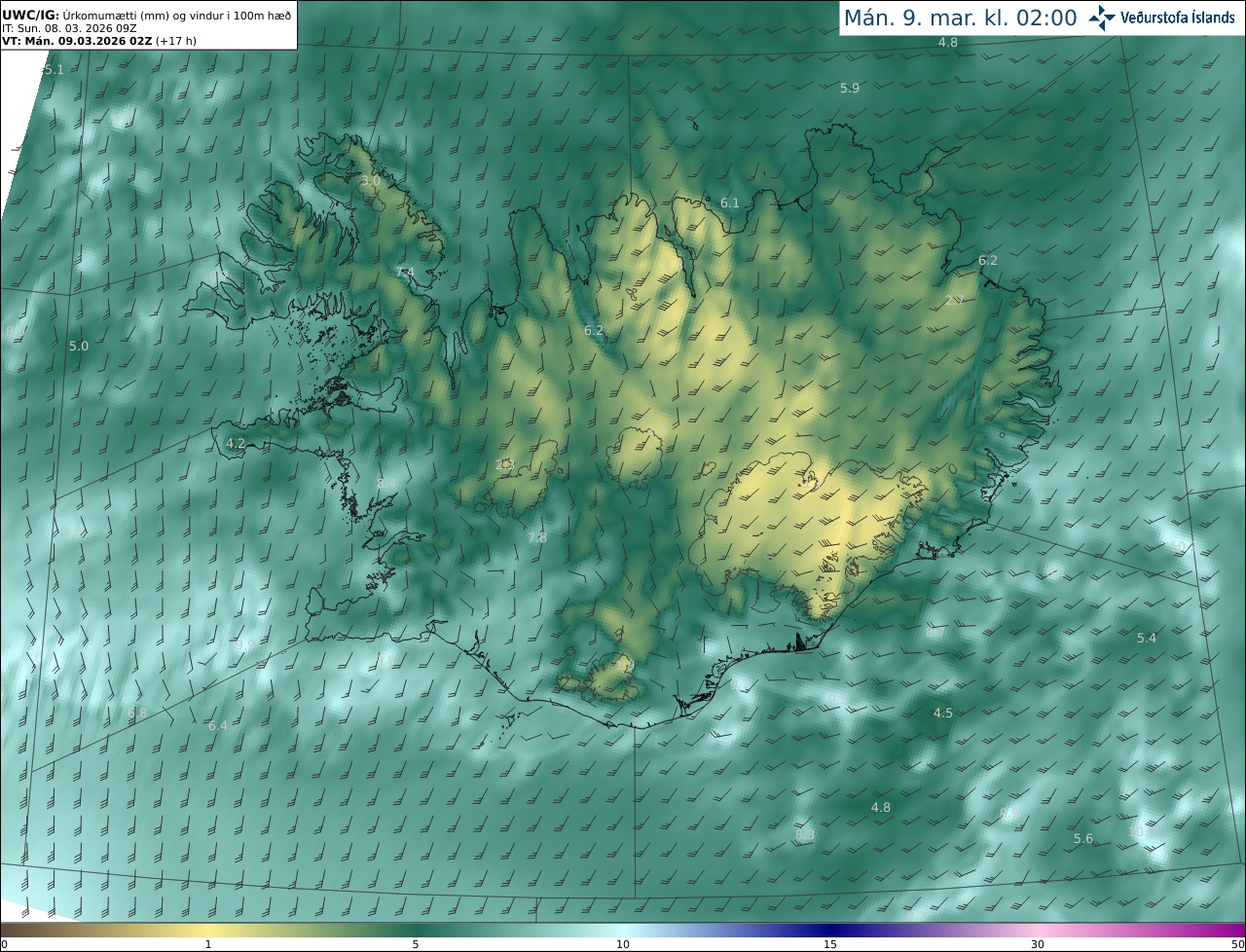Click the 7.8 value on the map
This screenshot has width=1246, height=952.
(537, 537)
